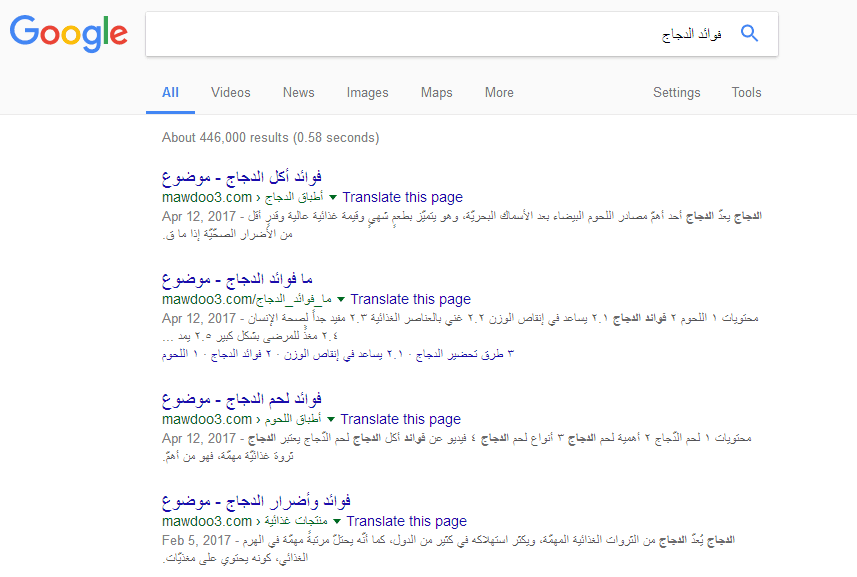Click the Google logo

69,33
